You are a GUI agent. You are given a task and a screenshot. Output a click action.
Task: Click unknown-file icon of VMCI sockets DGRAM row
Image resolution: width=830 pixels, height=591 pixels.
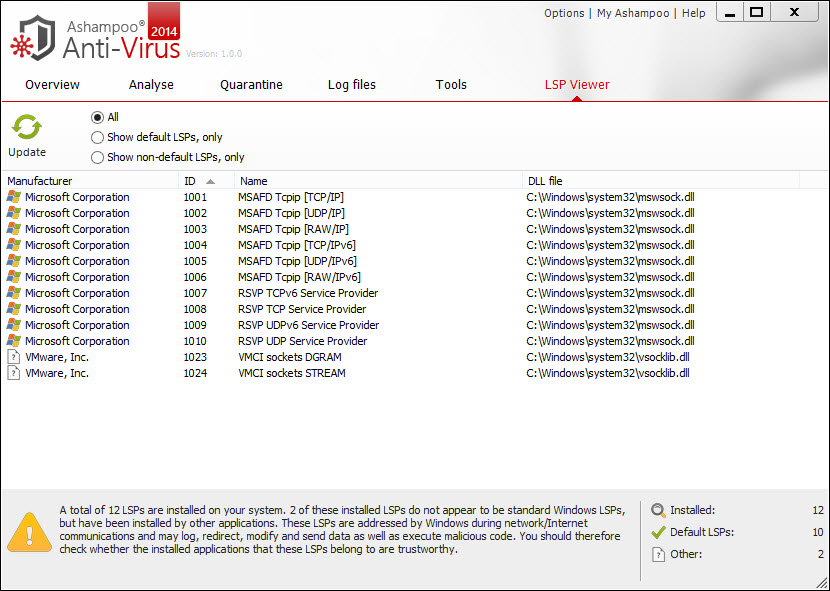click(14, 357)
